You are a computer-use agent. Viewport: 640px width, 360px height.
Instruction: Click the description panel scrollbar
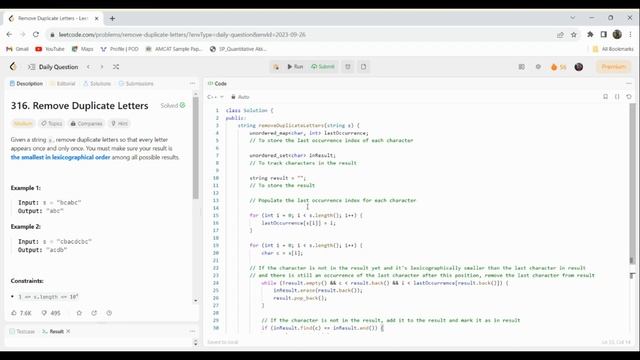[196, 149]
